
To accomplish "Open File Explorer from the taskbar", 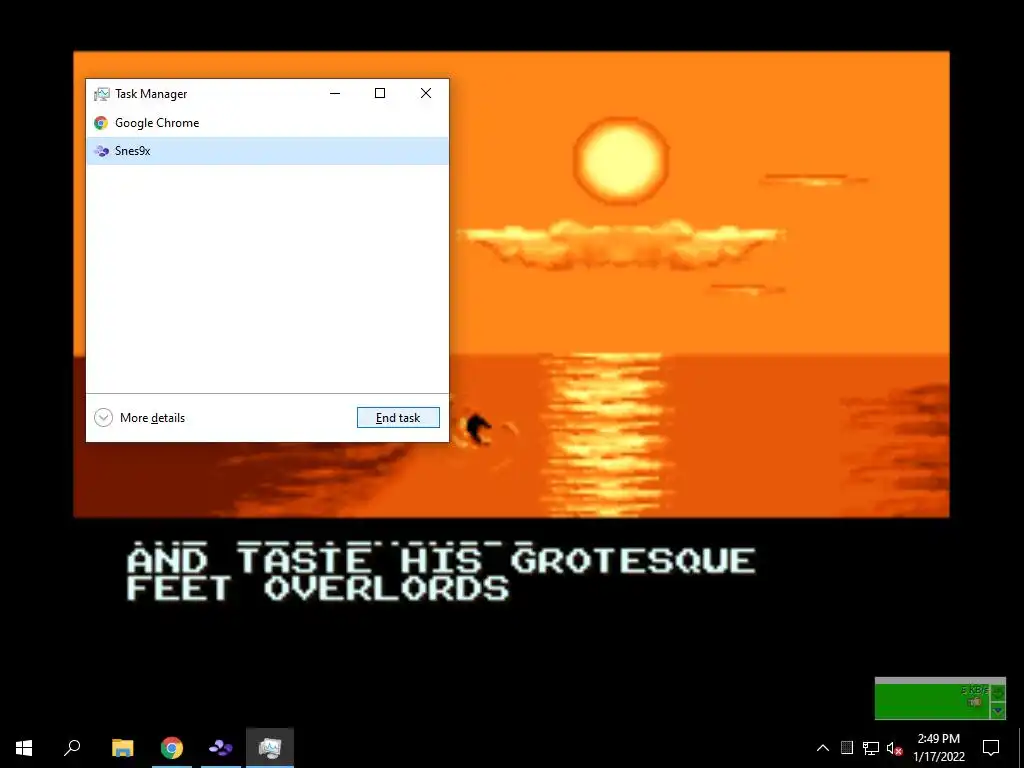I will click(x=122, y=748).
